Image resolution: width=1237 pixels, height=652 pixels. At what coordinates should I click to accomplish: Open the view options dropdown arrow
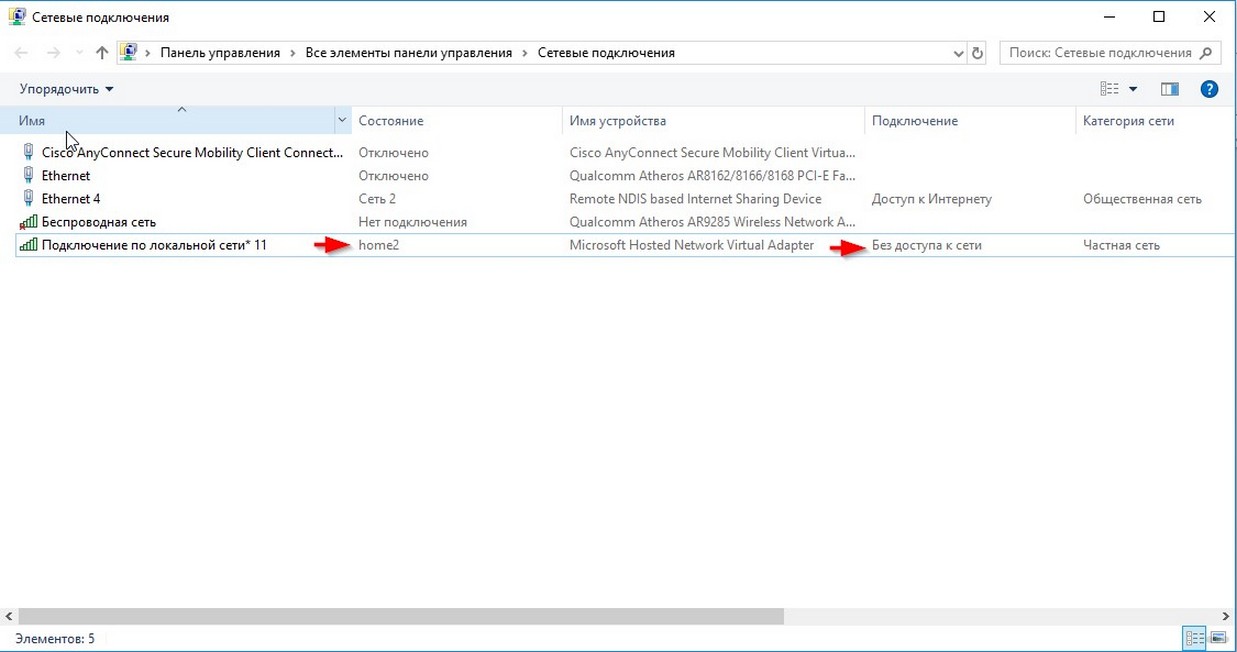(x=1133, y=89)
